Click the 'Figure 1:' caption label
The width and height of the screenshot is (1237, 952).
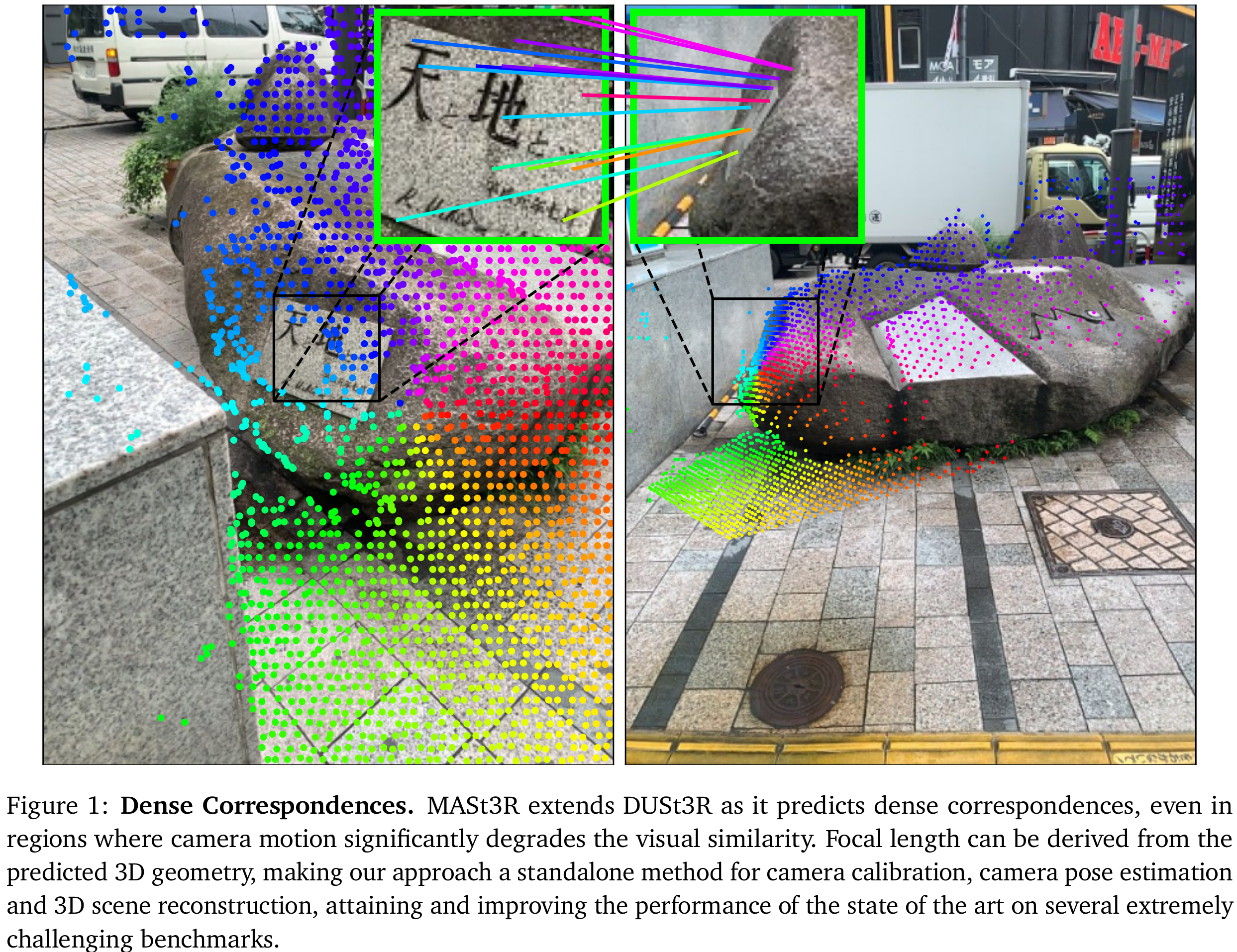pos(57,806)
